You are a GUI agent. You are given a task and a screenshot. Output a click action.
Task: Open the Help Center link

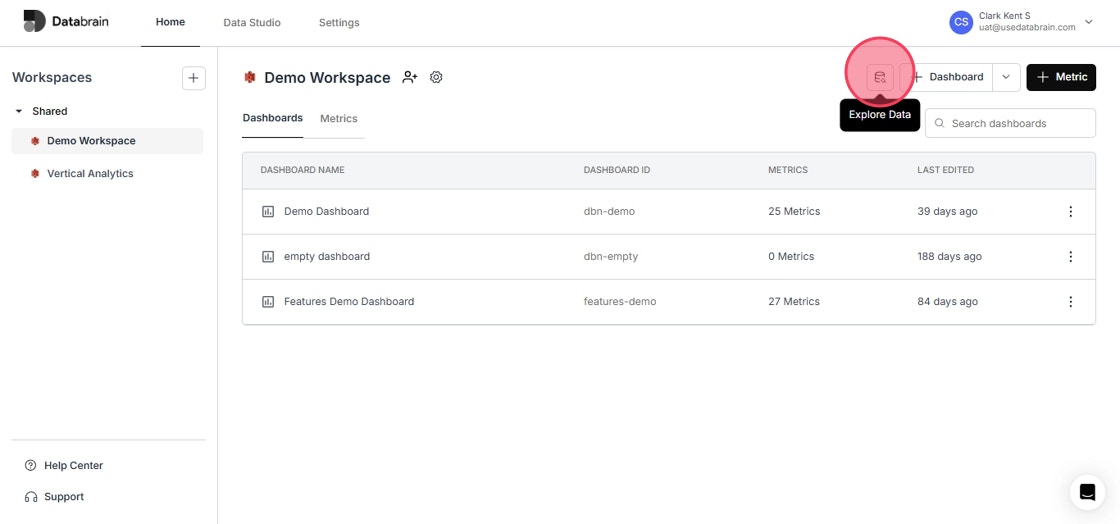tap(74, 465)
